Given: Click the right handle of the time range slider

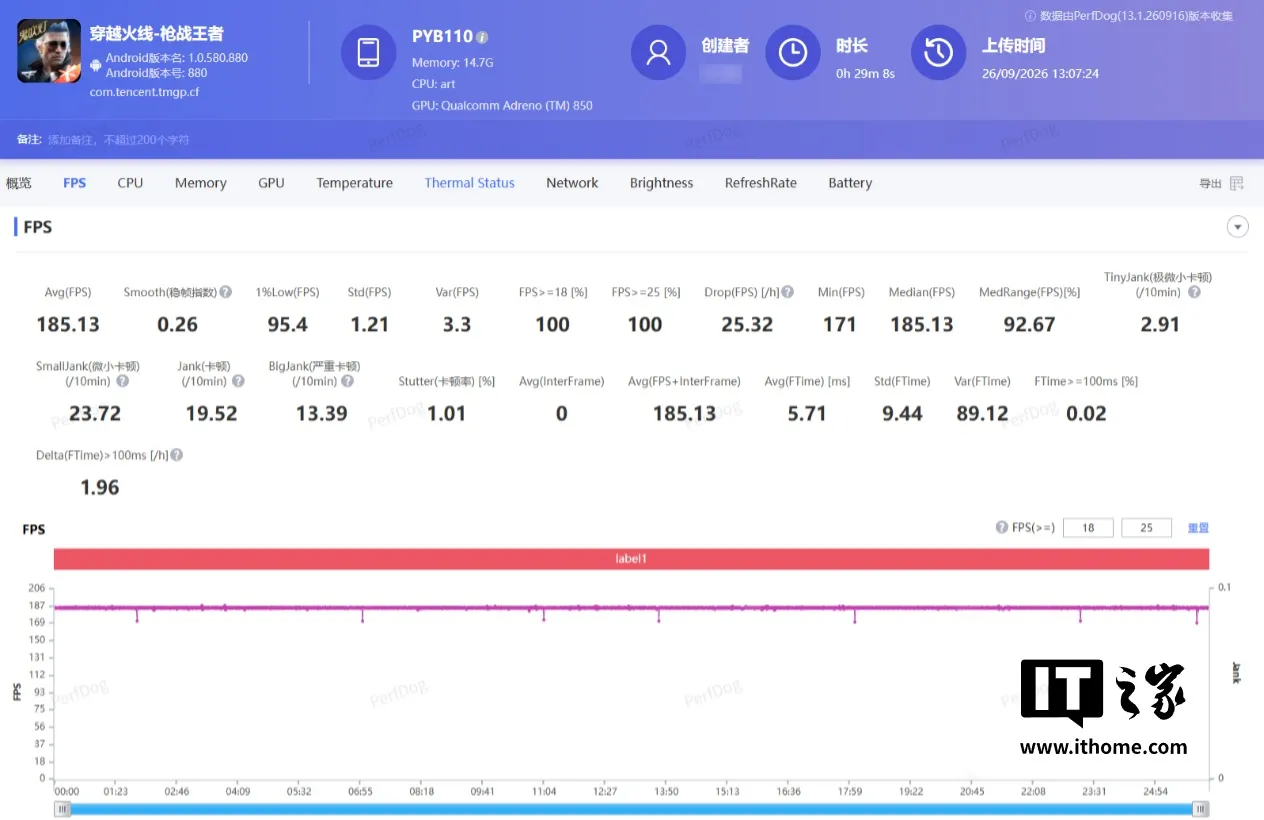Looking at the screenshot, I should click(1201, 809).
